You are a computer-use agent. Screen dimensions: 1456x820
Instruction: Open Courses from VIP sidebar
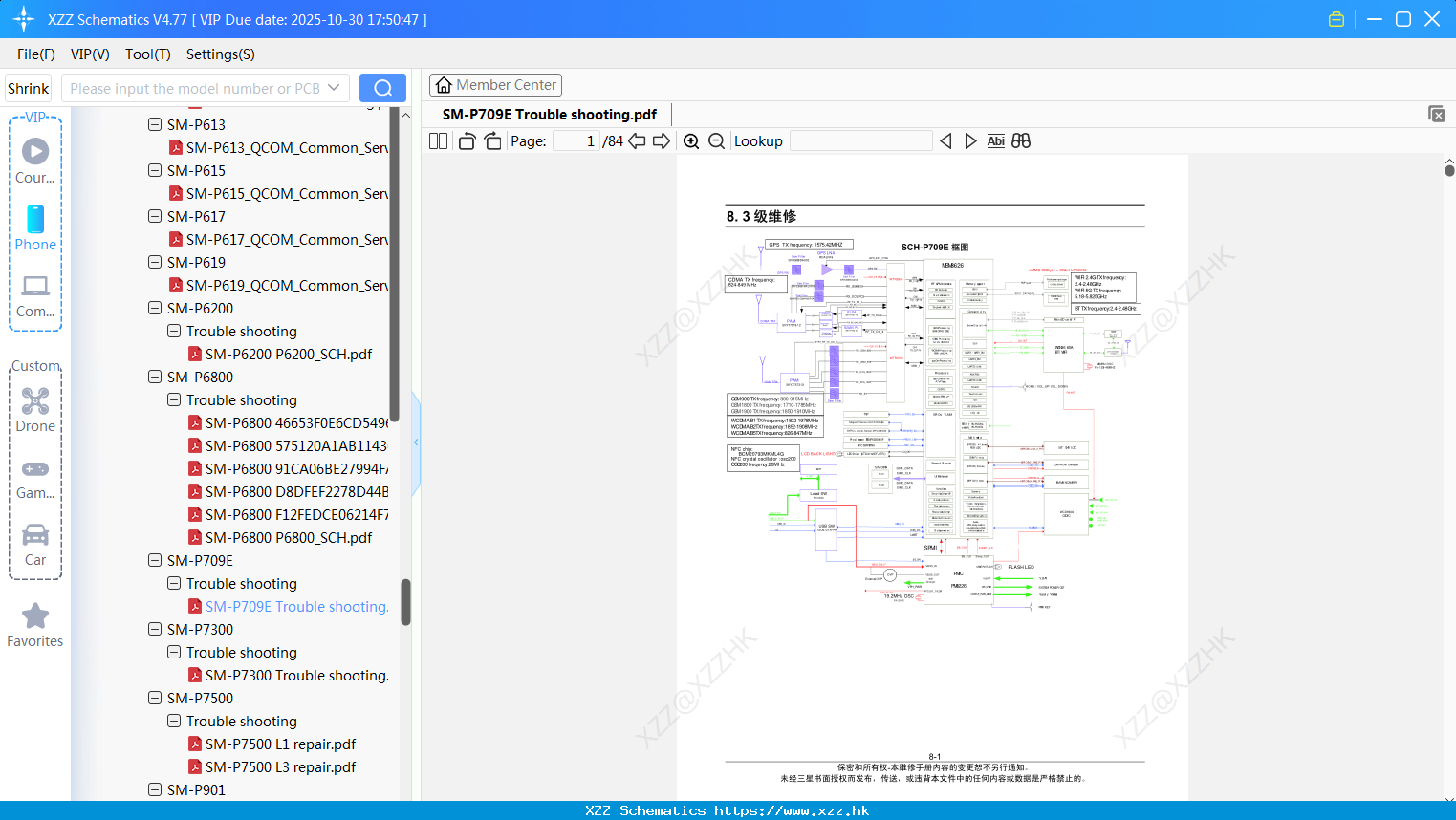click(x=35, y=161)
